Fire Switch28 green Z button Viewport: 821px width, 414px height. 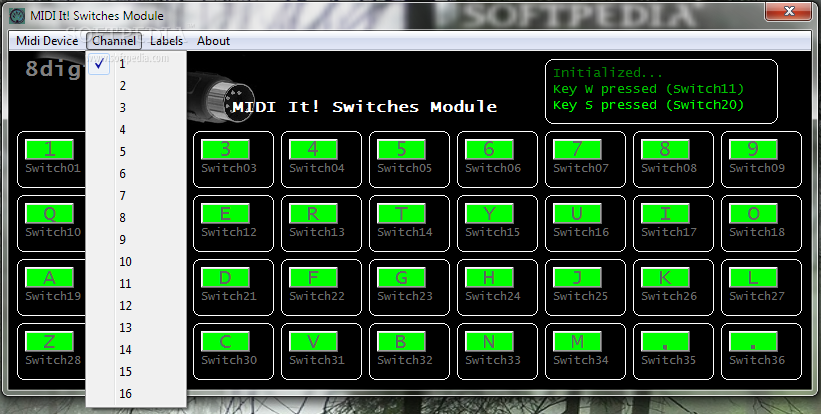click(49, 342)
